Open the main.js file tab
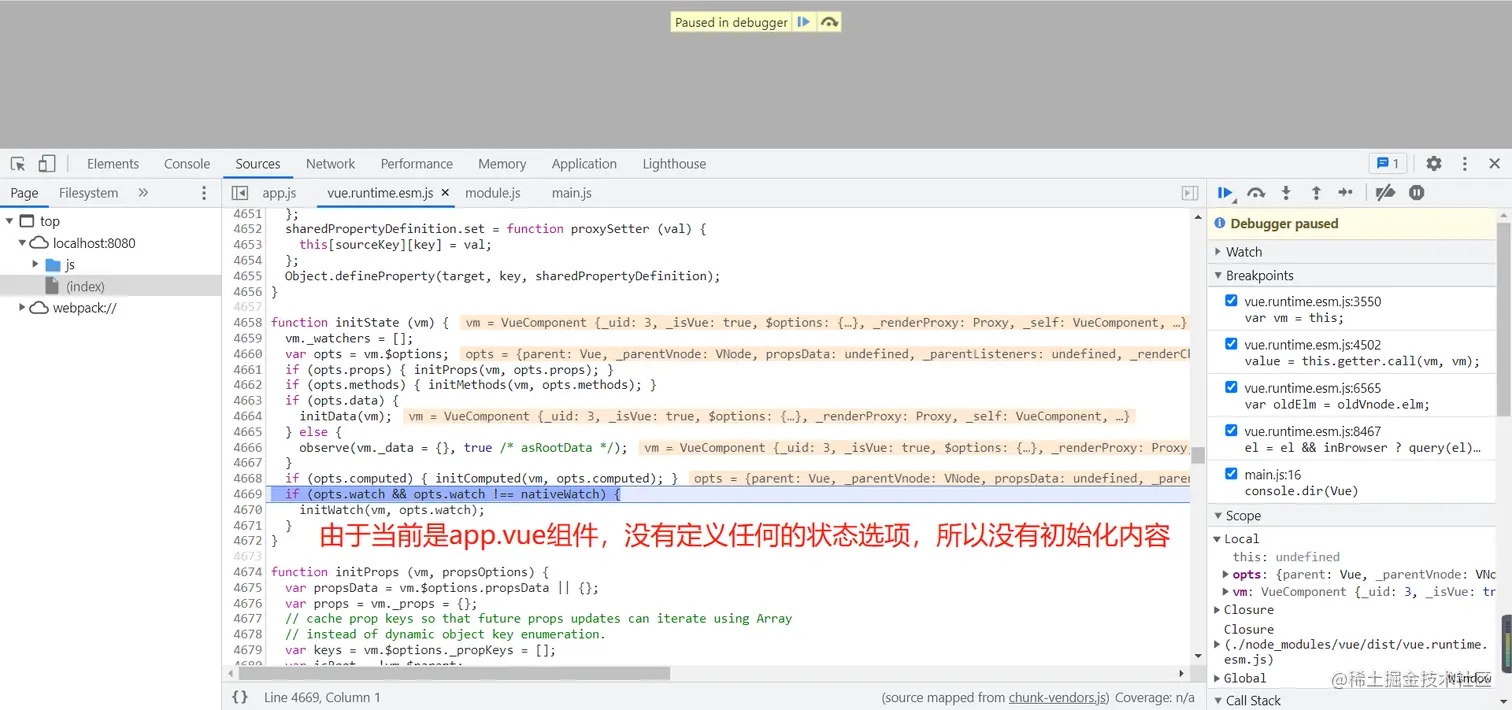Viewport: 1512px width, 710px height. [x=572, y=193]
